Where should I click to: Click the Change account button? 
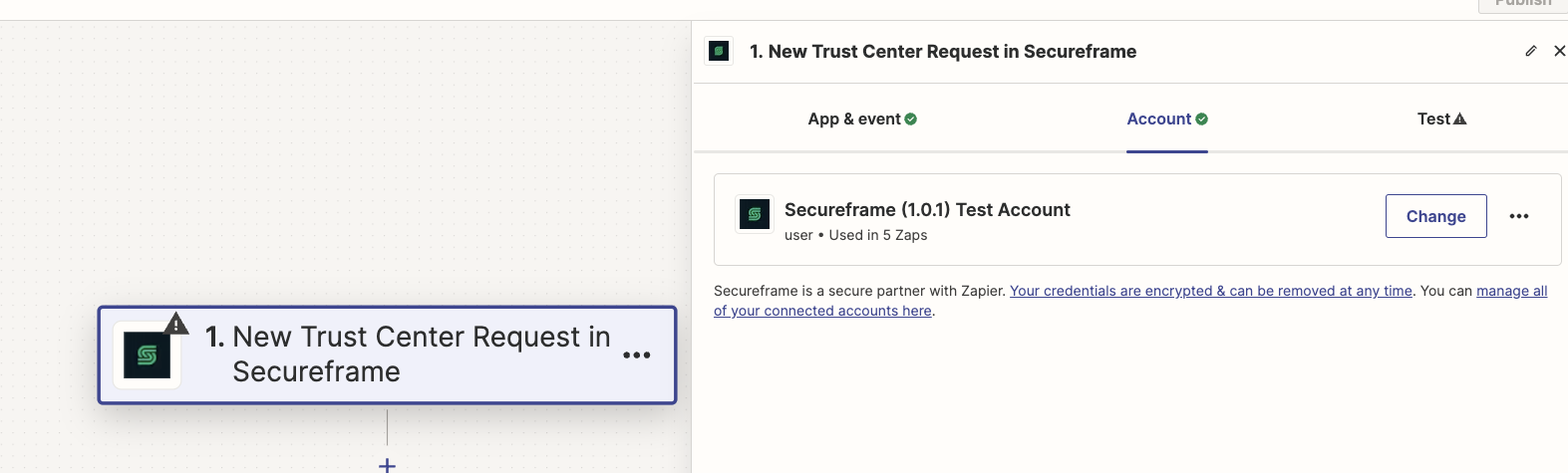pyautogui.click(x=1435, y=216)
